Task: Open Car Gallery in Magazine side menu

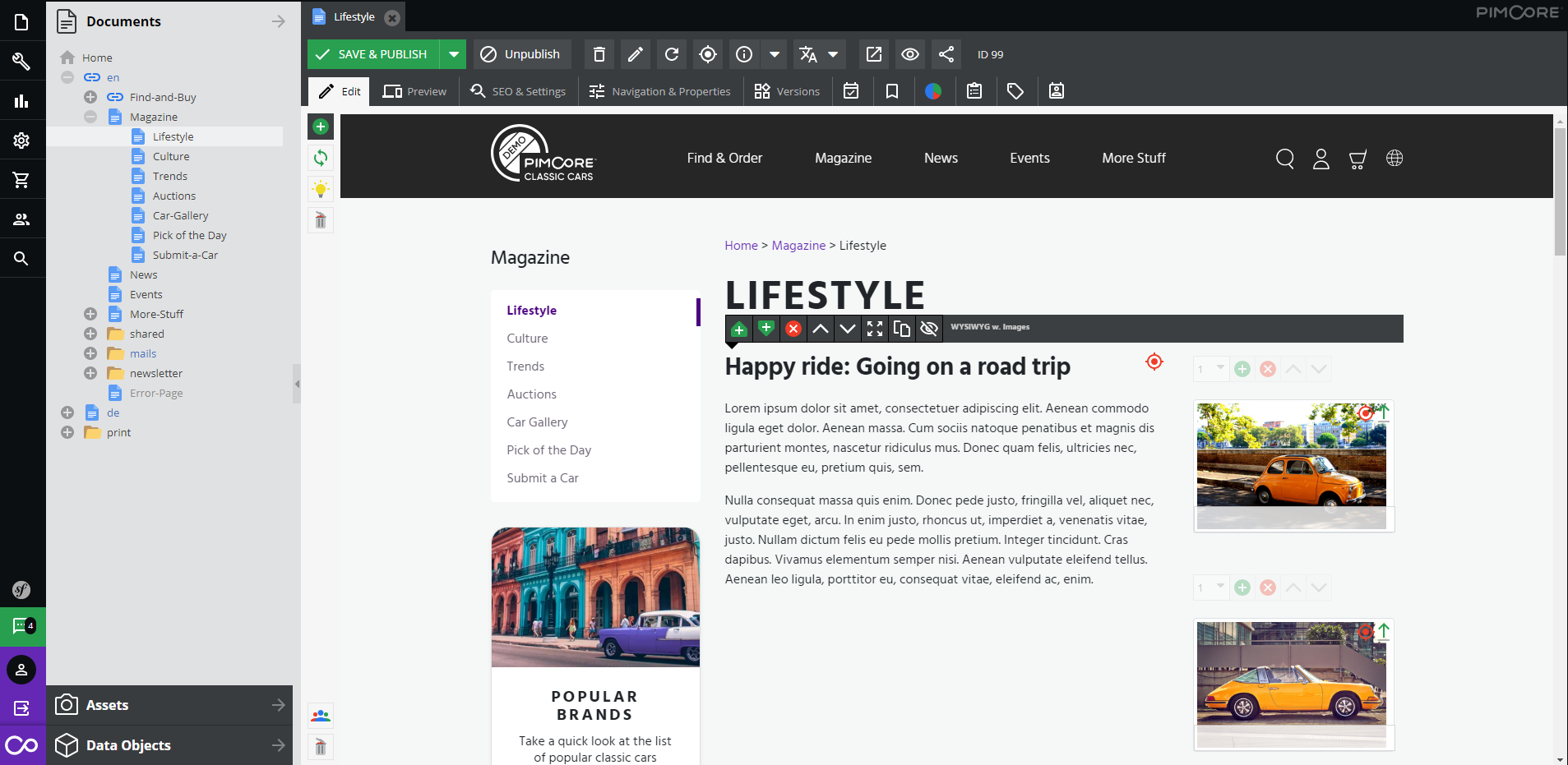Action: point(537,422)
